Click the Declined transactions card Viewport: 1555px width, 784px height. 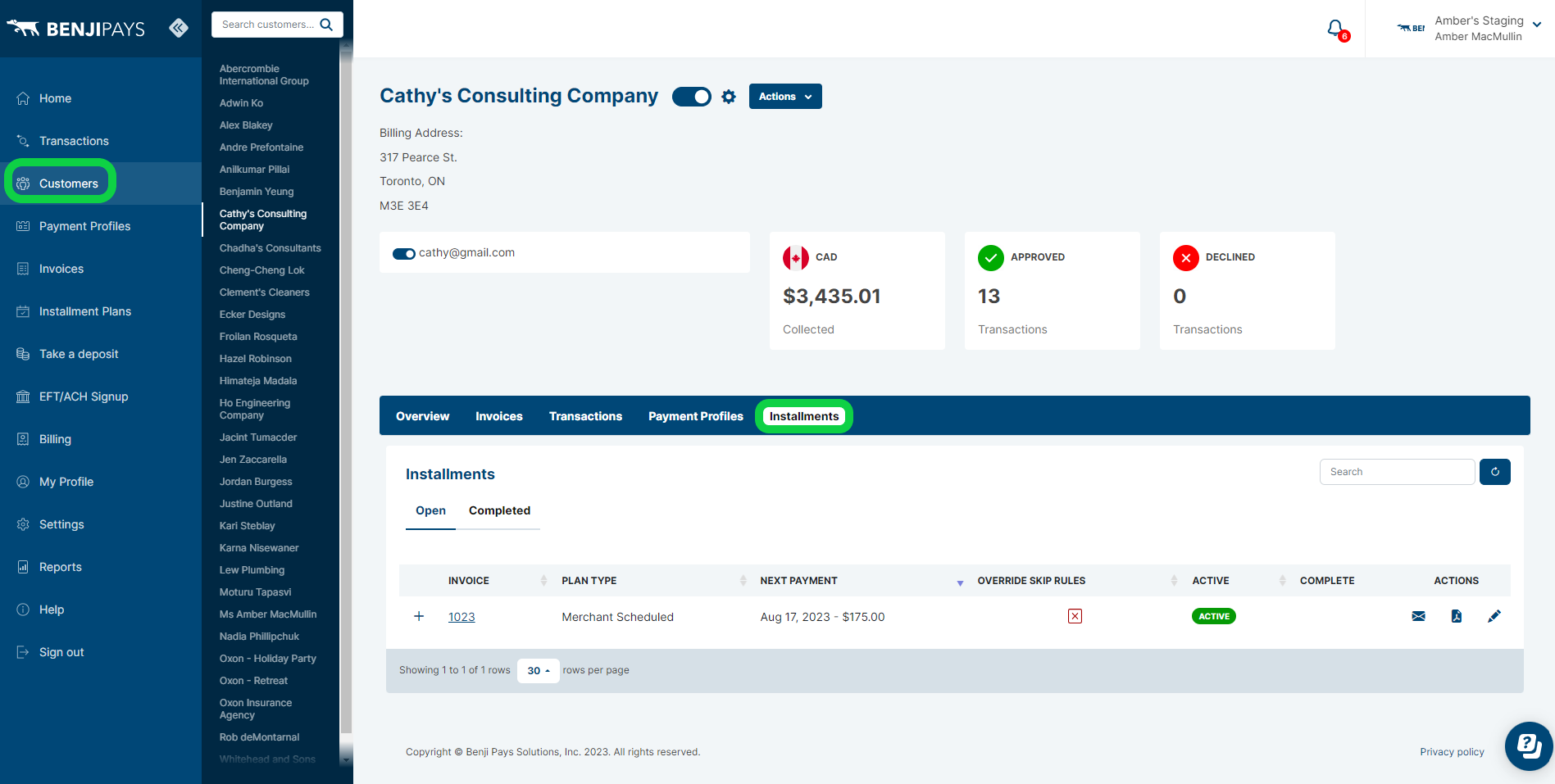(x=1247, y=291)
